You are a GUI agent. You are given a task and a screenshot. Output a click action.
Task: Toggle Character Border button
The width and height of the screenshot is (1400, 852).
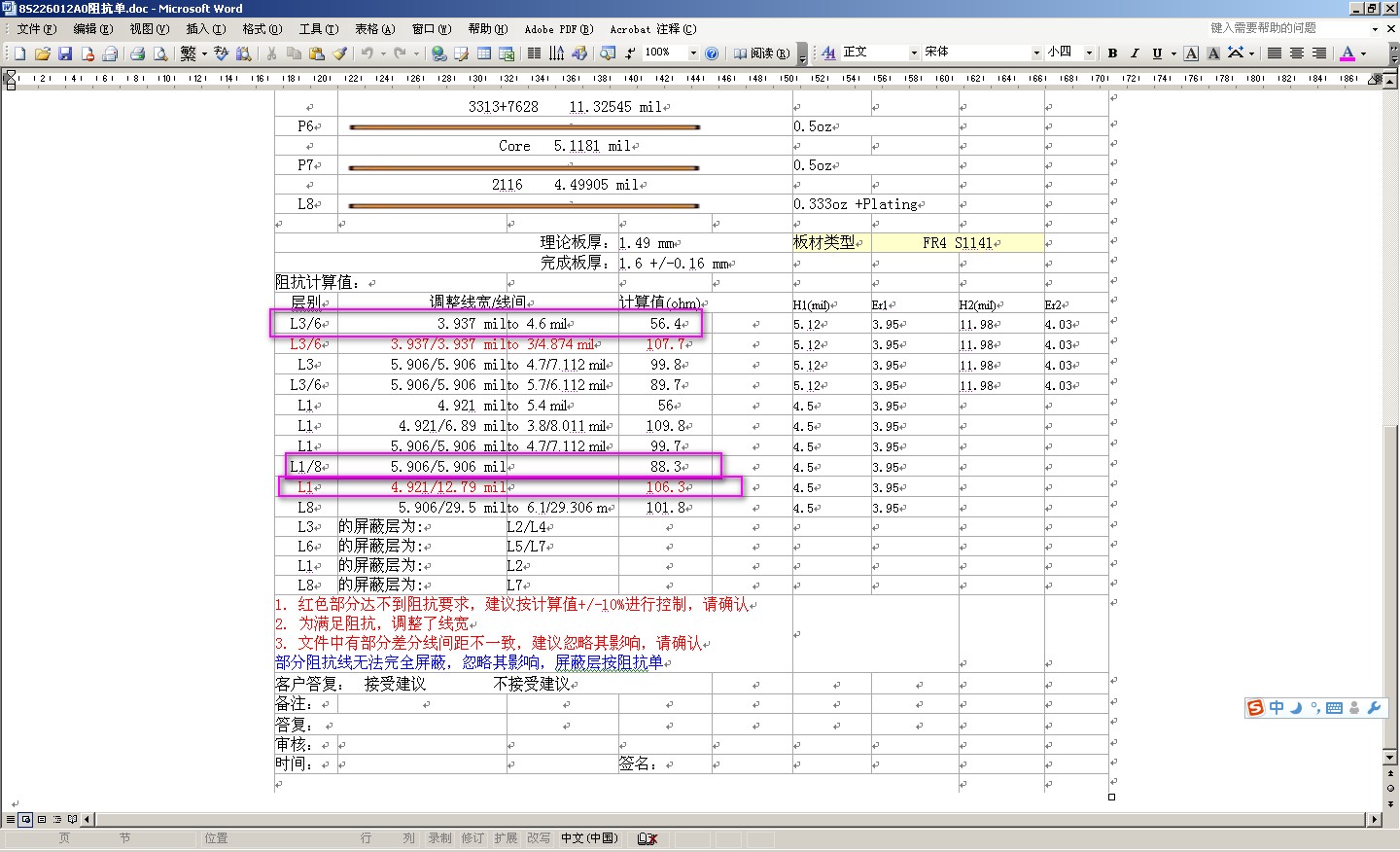(x=1191, y=53)
